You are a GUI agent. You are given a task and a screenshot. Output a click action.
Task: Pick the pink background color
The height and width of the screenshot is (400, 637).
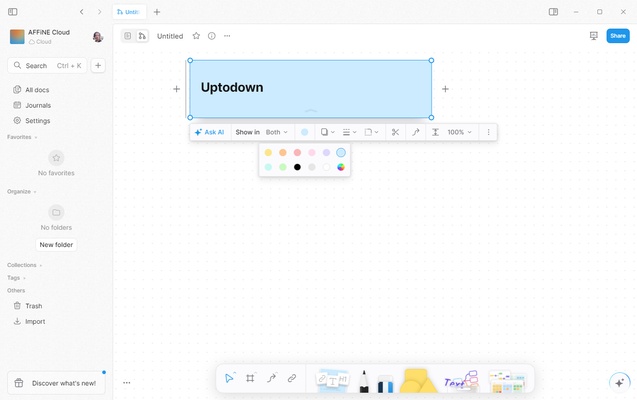coord(312,152)
